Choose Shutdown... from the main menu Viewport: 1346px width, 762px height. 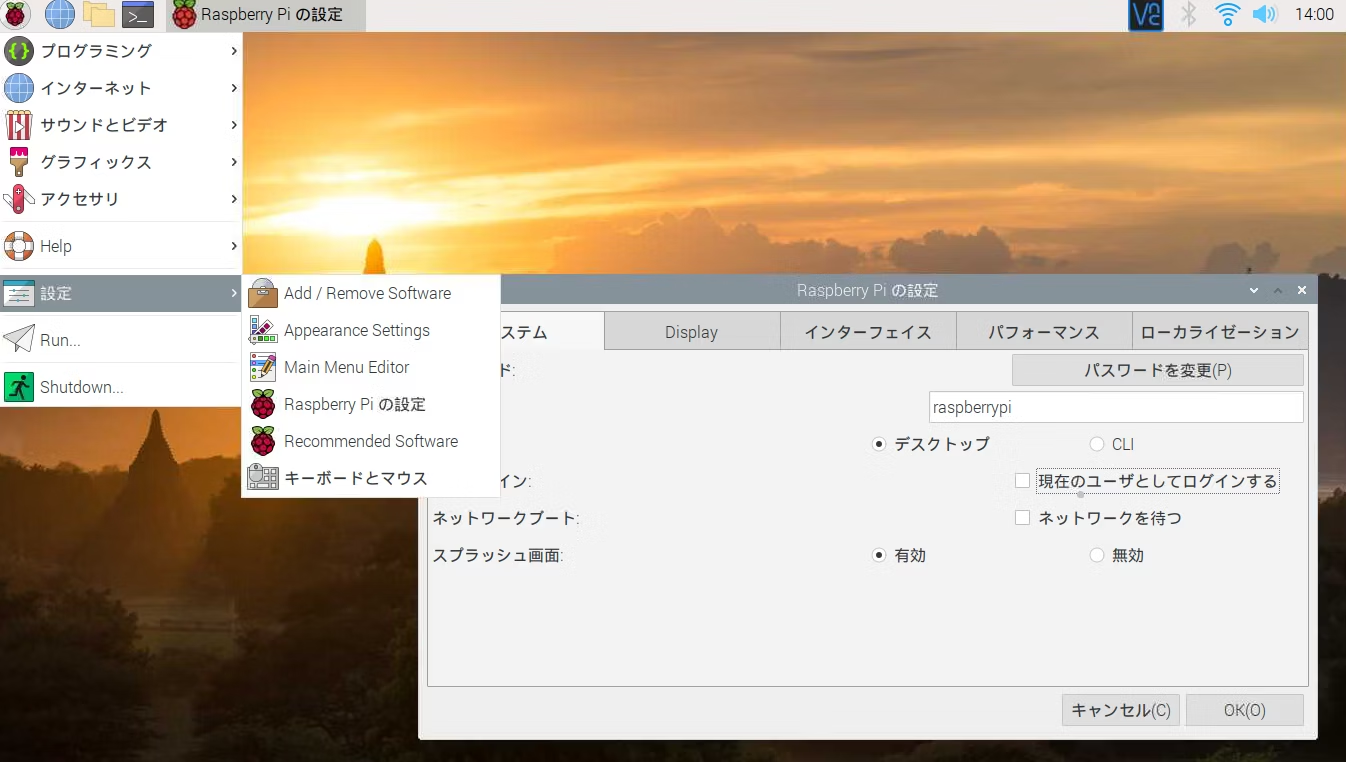121,387
